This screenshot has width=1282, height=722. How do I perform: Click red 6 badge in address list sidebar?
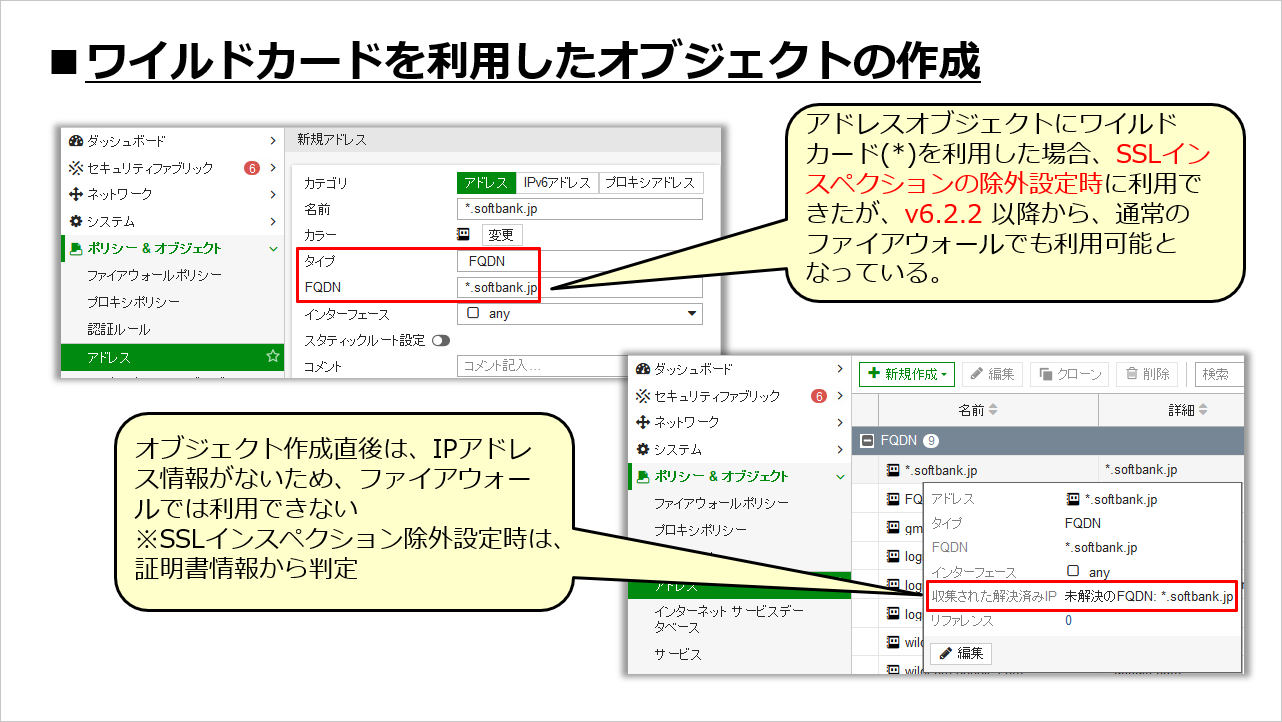coord(819,396)
